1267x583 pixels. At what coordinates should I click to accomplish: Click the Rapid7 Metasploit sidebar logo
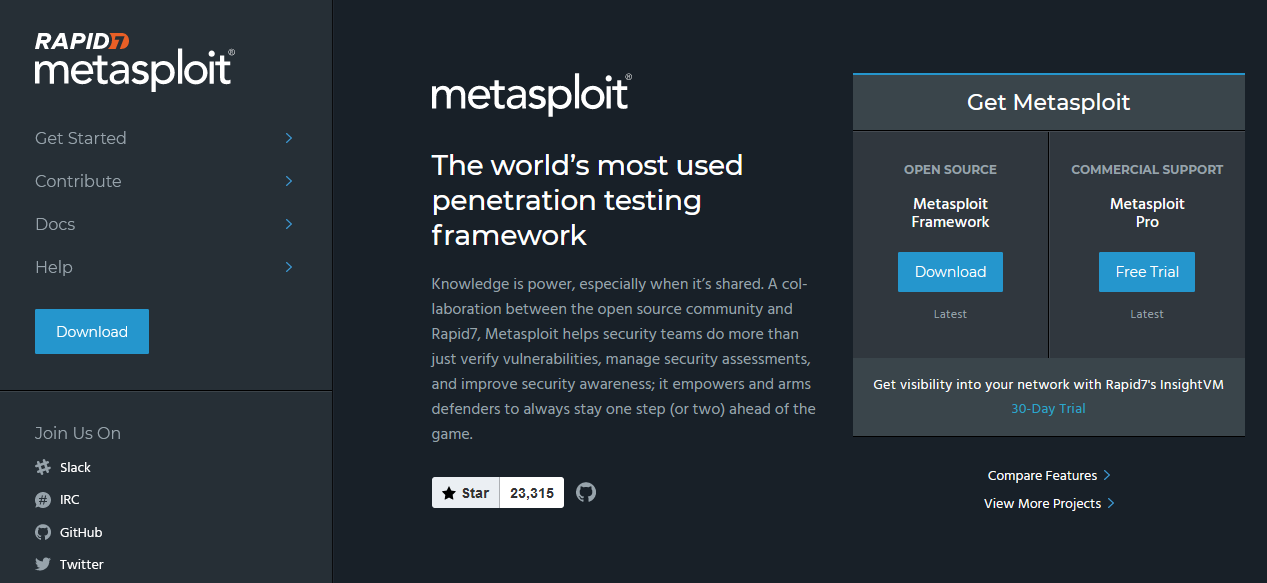(134, 62)
